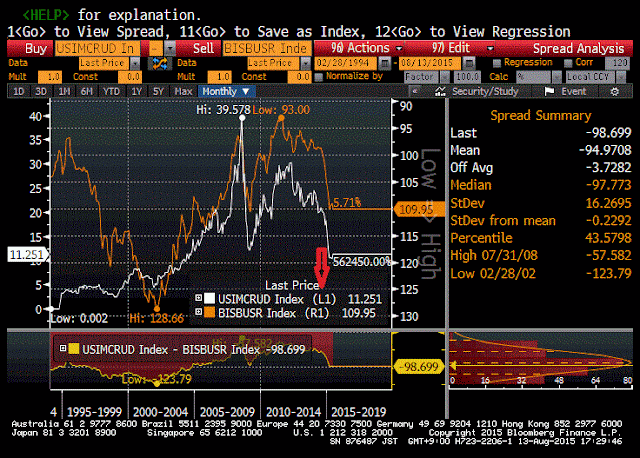
Task: Click the Sell button
Action: coord(199,49)
